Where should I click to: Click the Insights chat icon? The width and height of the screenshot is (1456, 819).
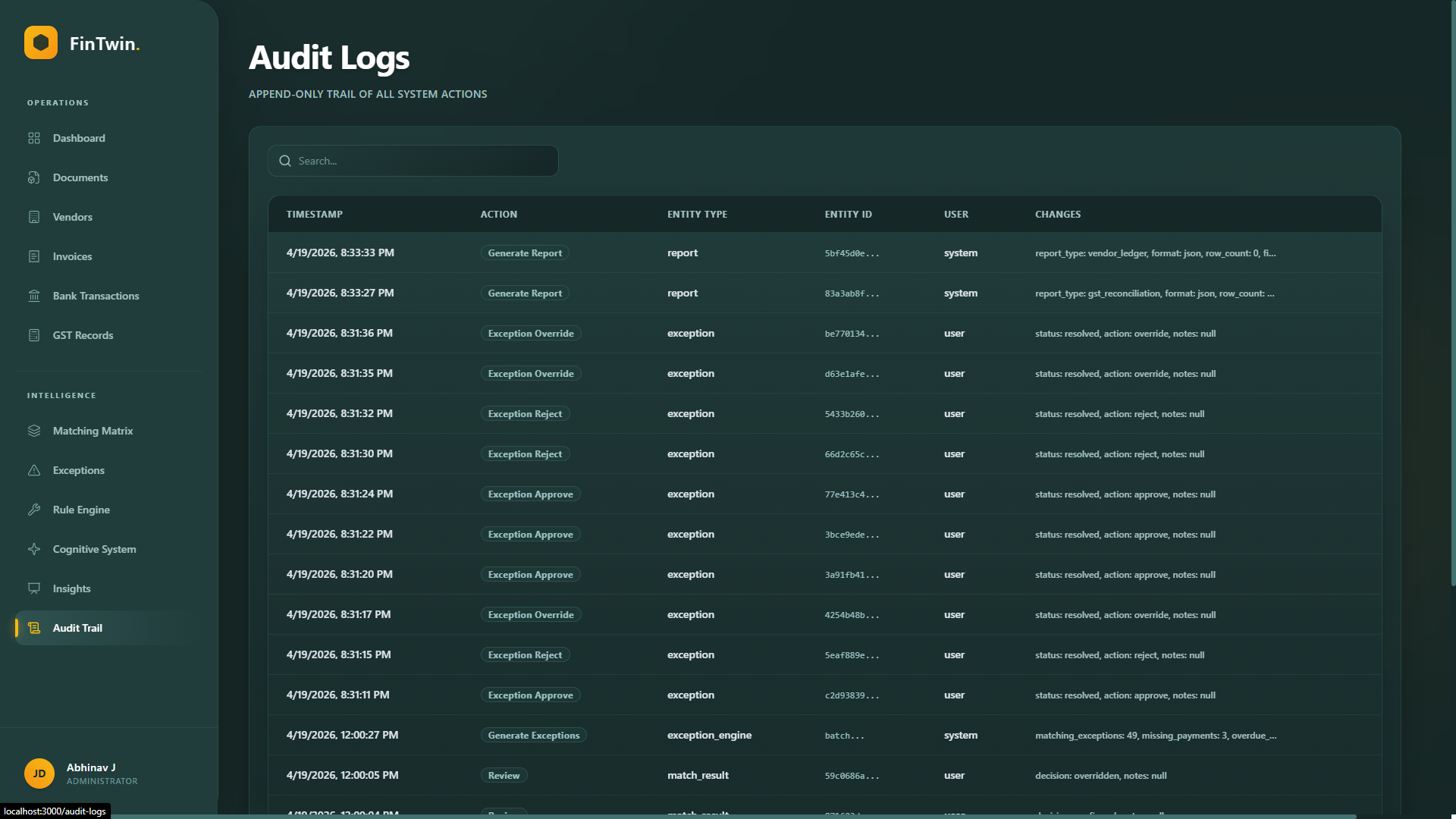(x=34, y=588)
